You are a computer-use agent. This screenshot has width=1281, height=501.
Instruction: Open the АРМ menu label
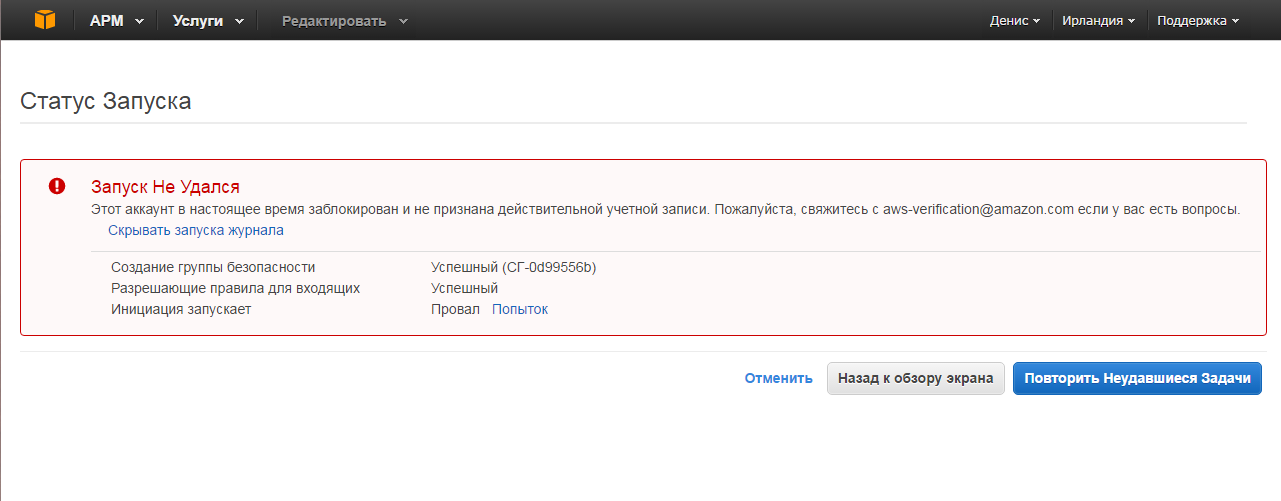pyautogui.click(x=106, y=20)
